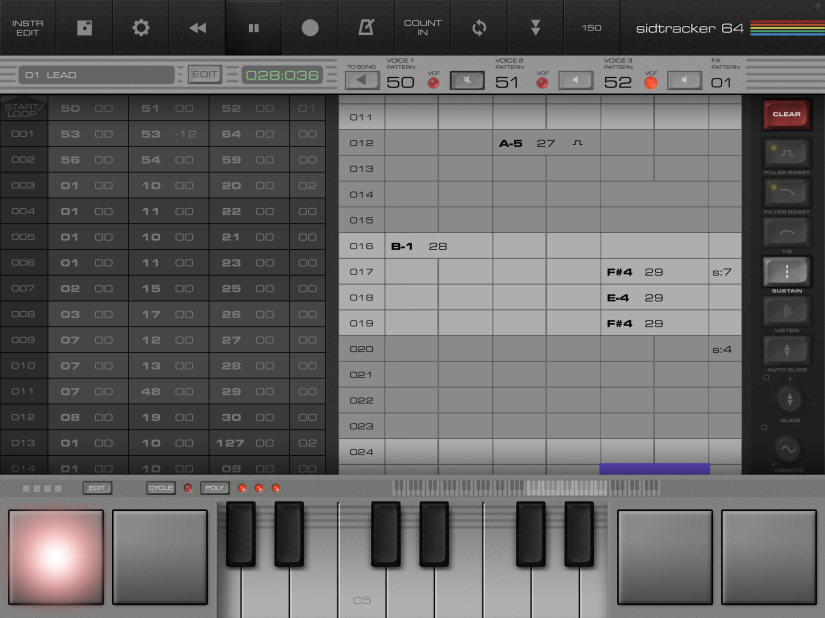Open help via the question mark
This screenshot has height=618, width=825.
(x=818, y=5)
